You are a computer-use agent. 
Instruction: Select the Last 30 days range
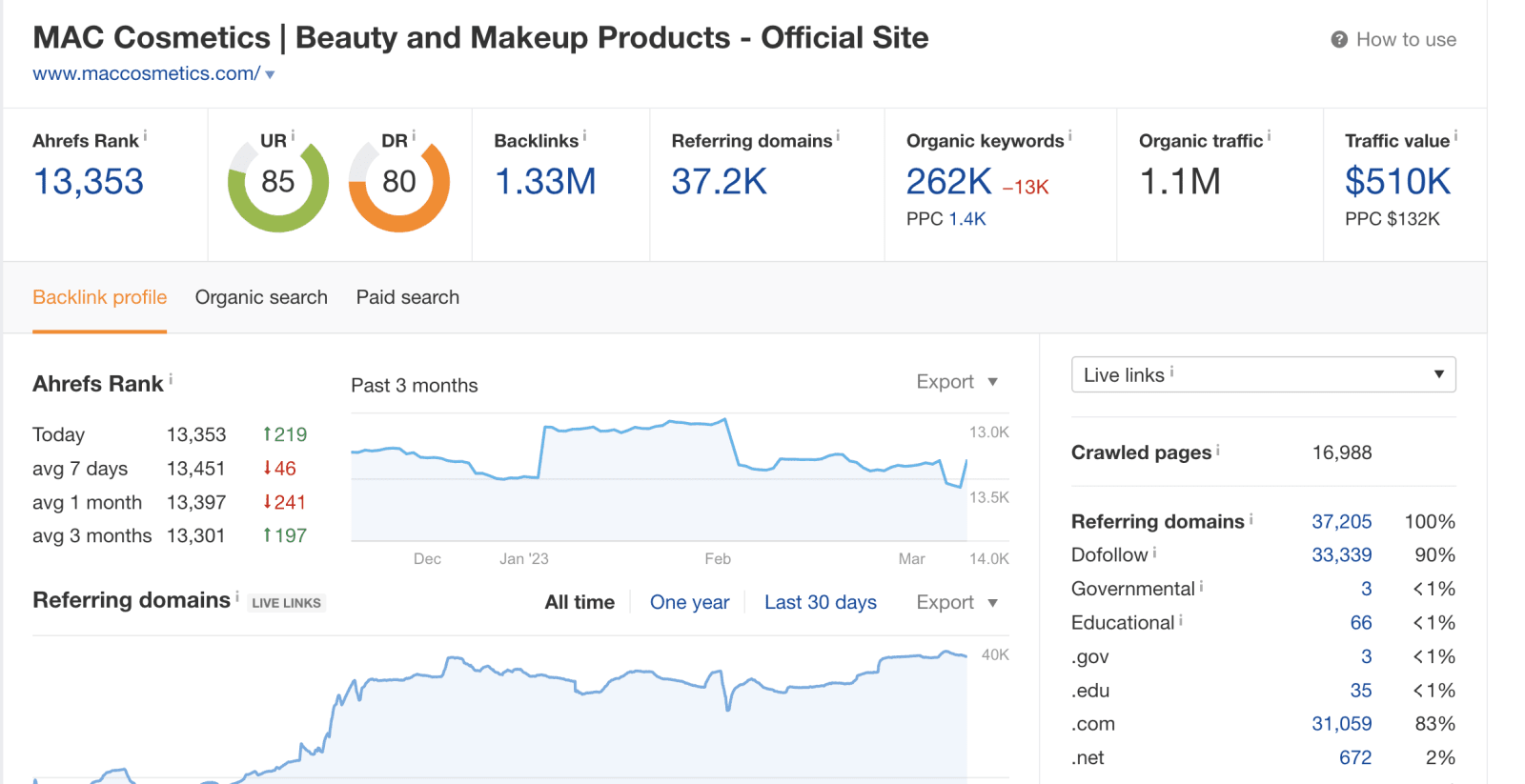tap(821, 602)
